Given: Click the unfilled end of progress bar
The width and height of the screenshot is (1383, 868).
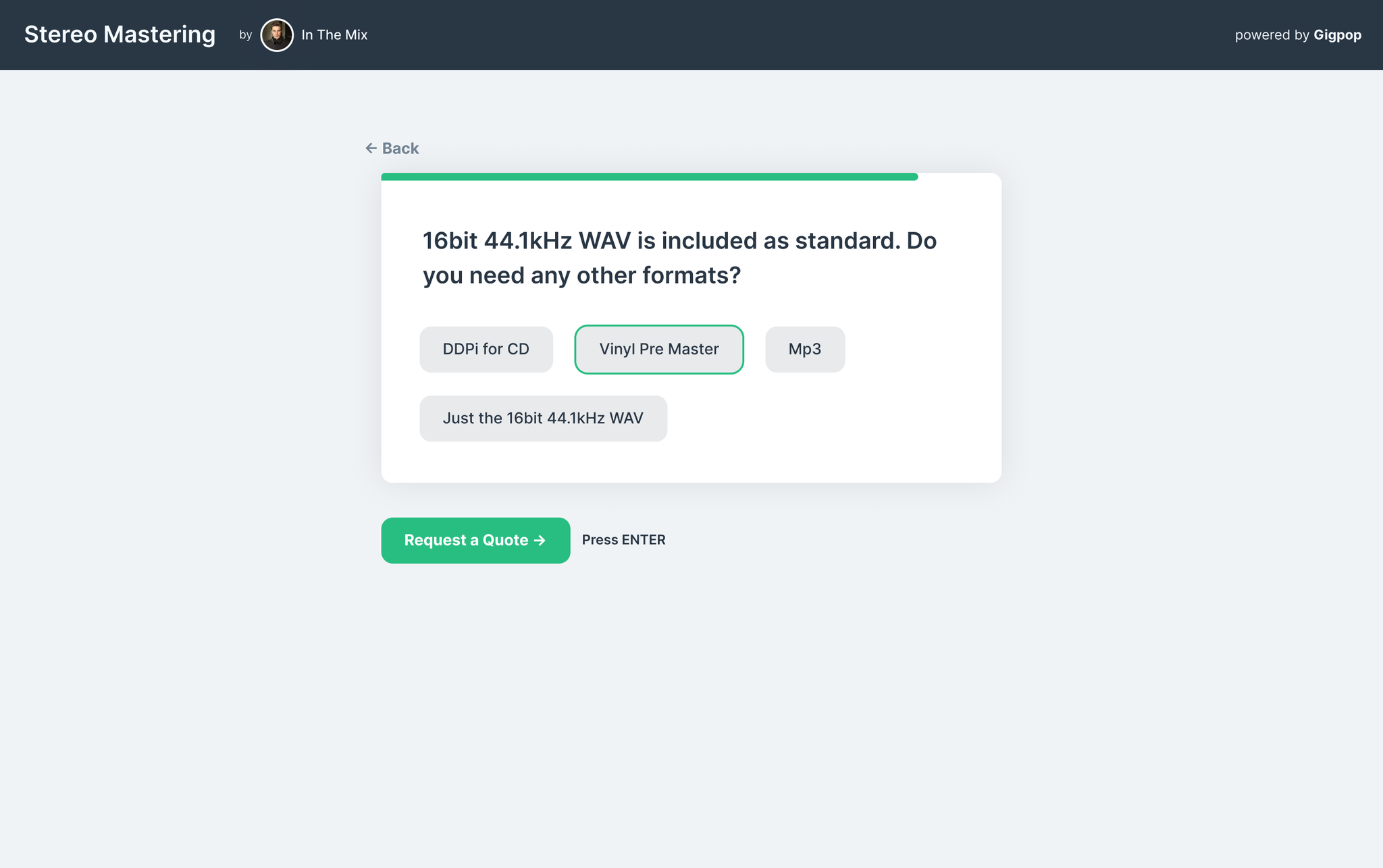Looking at the screenshot, I should coord(959,177).
